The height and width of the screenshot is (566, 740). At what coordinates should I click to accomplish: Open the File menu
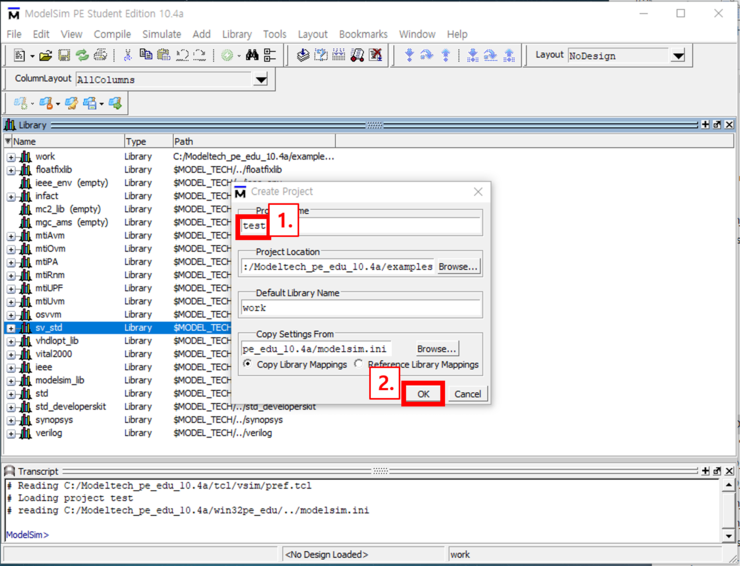14,34
